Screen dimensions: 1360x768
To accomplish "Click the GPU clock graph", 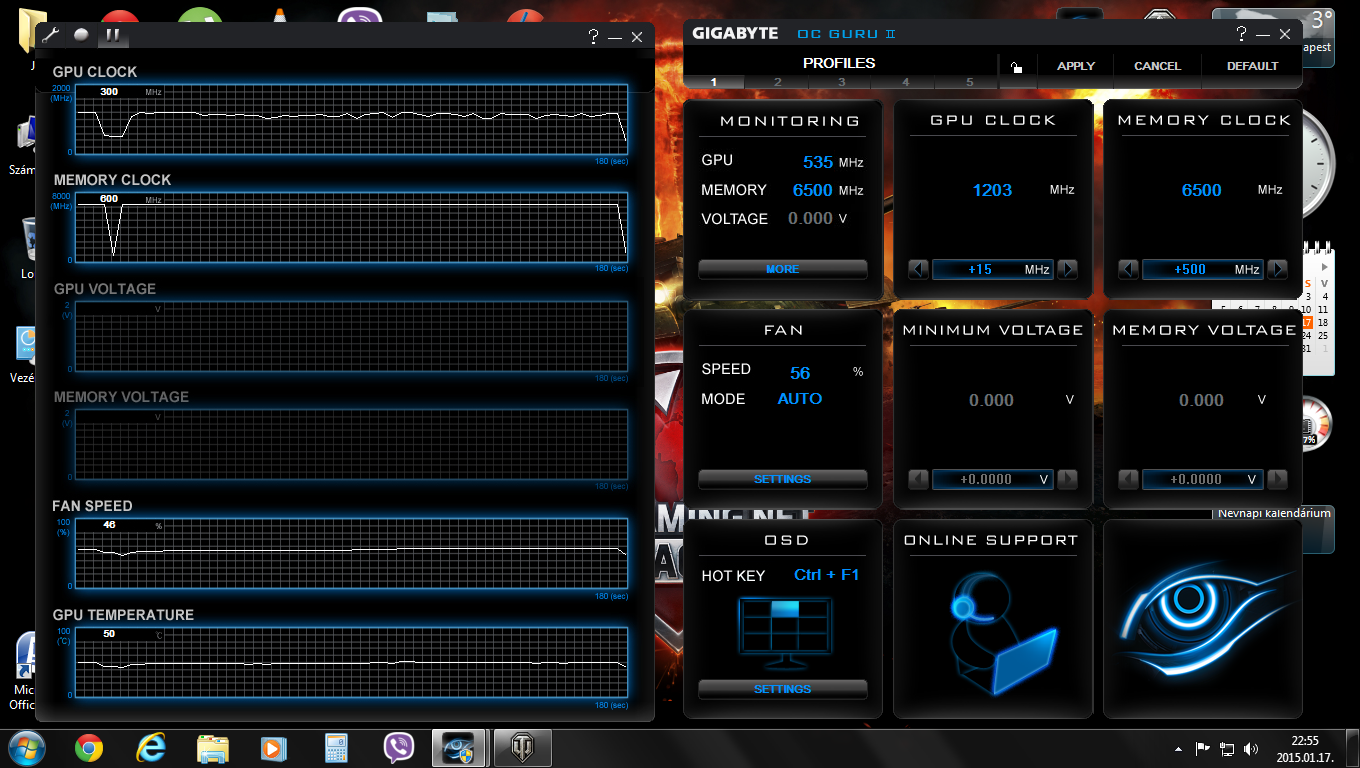I will point(351,120).
